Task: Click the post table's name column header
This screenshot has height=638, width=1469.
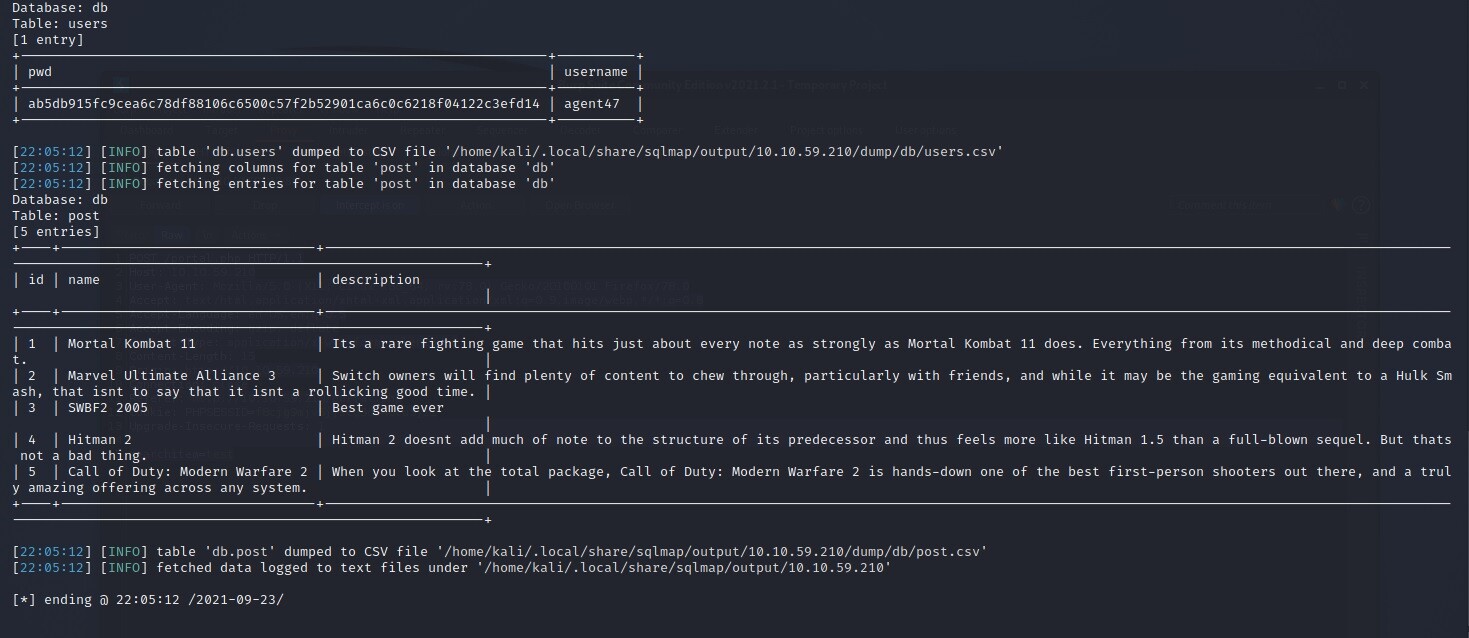Action: [84, 280]
